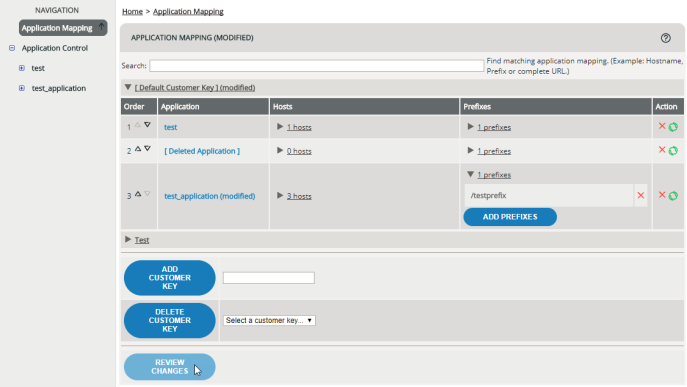
Task: Click green refresh icon for Deleted Application row
Action: [673, 151]
